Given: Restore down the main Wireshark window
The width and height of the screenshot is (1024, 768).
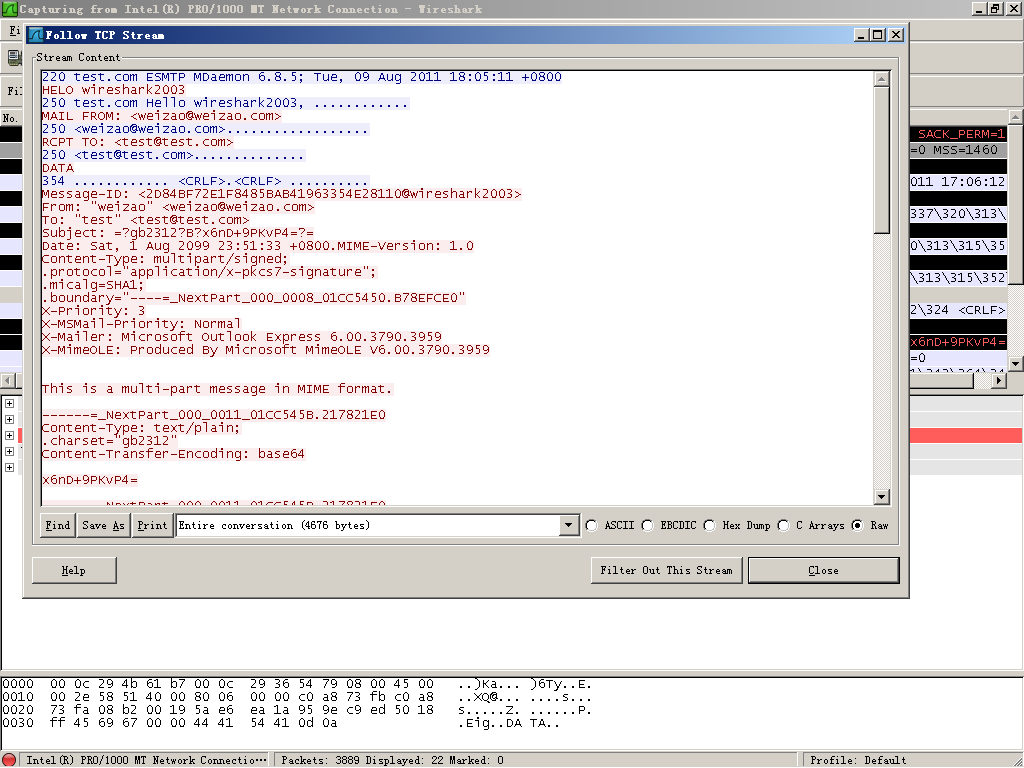Looking at the screenshot, I should [995, 9].
